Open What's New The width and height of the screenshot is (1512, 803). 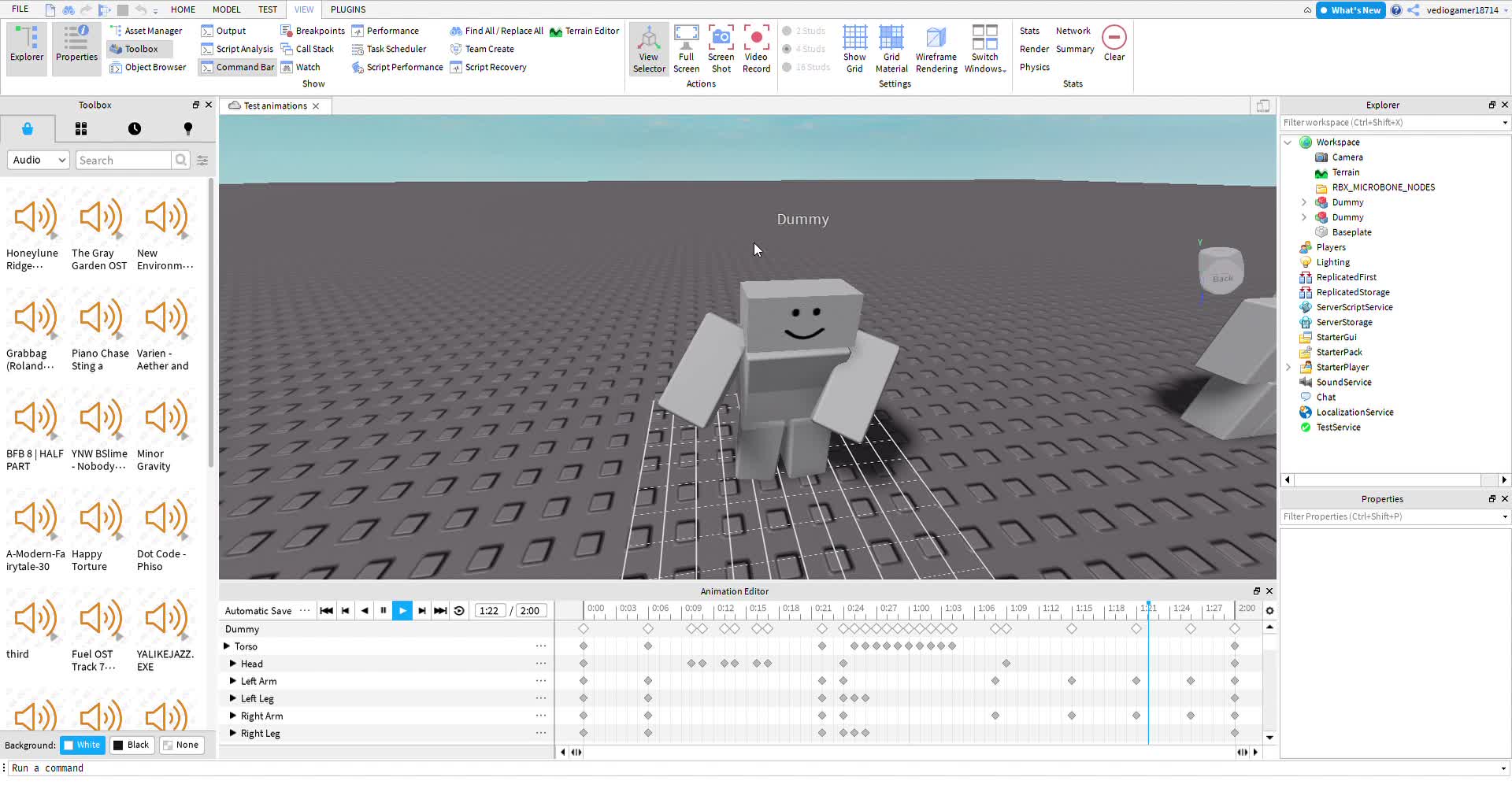pos(1350,10)
